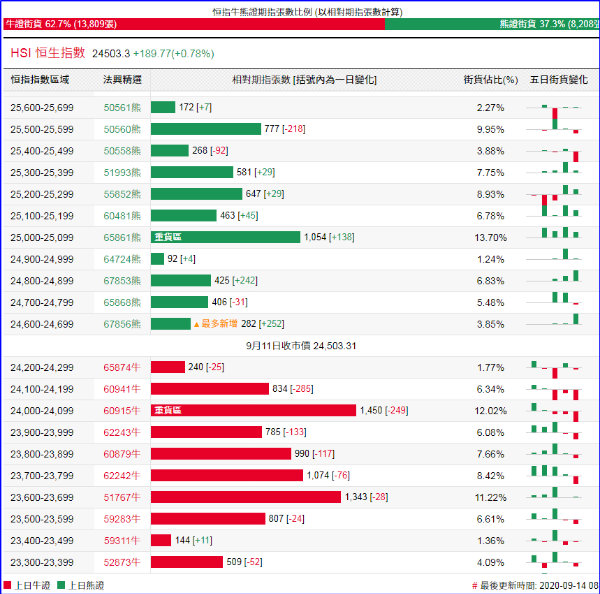Click the 60941牛 bull certificate code
This screenshot has width=600, height=594.
coord(122,389)
